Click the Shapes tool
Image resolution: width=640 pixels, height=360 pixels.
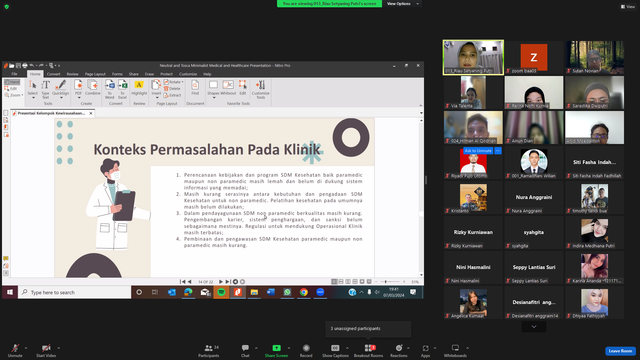pyautogui.click(x=213, y=88)
